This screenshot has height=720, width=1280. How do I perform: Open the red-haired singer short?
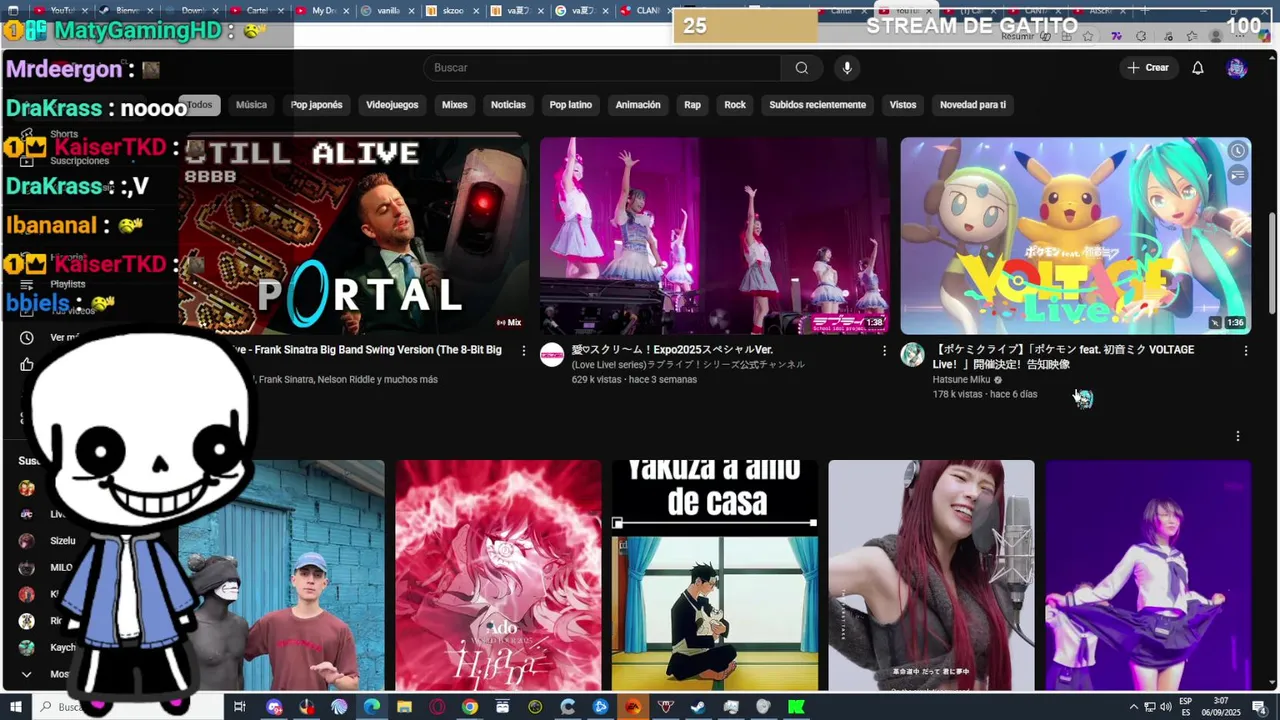pyautogui.click(x=931, y=575)
